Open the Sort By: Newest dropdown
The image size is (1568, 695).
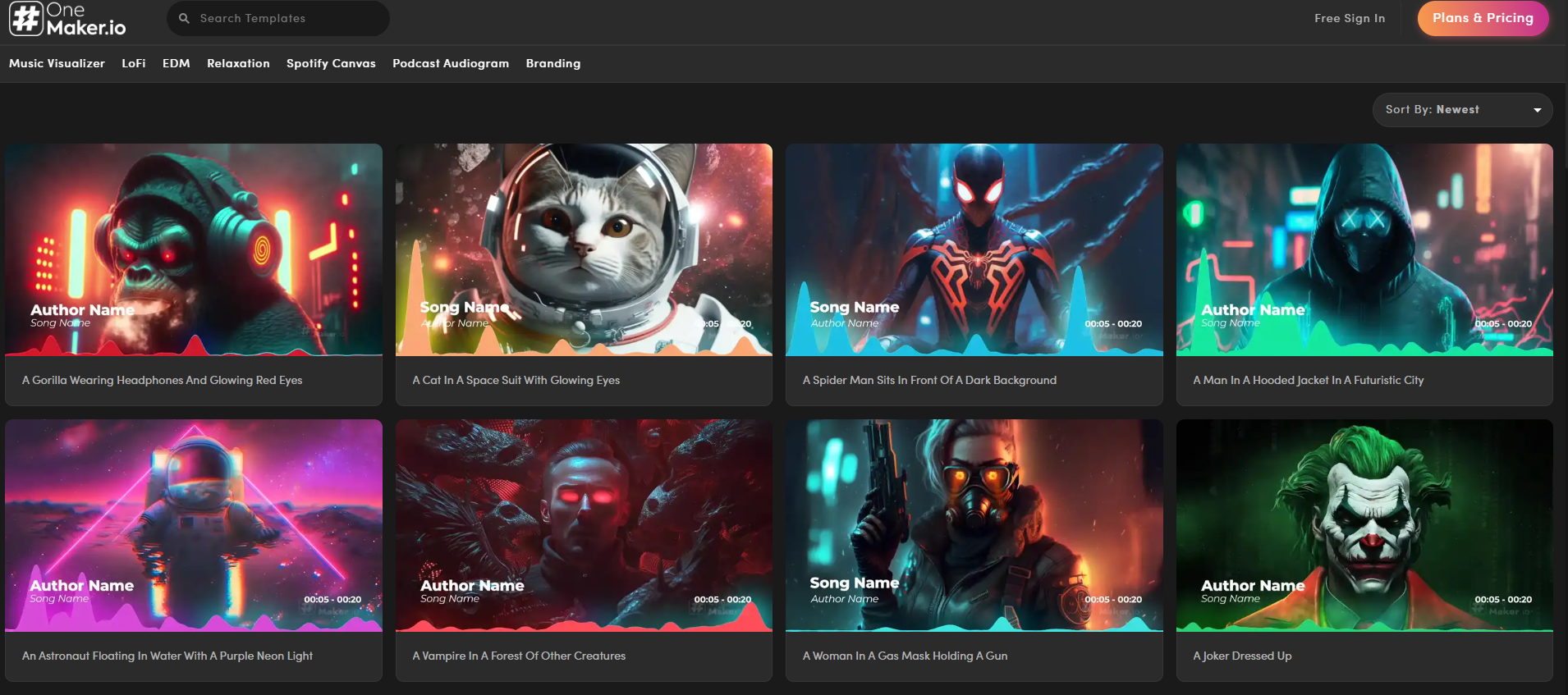point(1462,110)
